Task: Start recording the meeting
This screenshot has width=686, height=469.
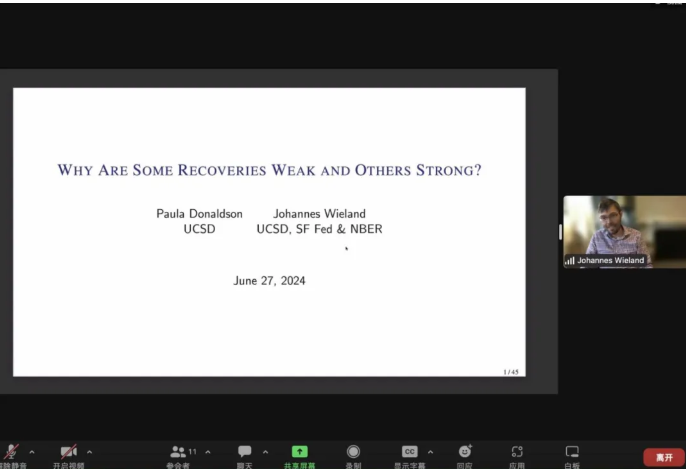Action: (x=353, y=452)
